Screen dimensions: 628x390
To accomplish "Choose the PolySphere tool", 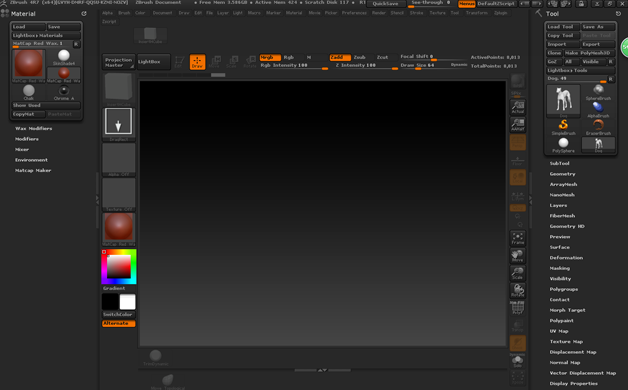I will coord(564,145).
